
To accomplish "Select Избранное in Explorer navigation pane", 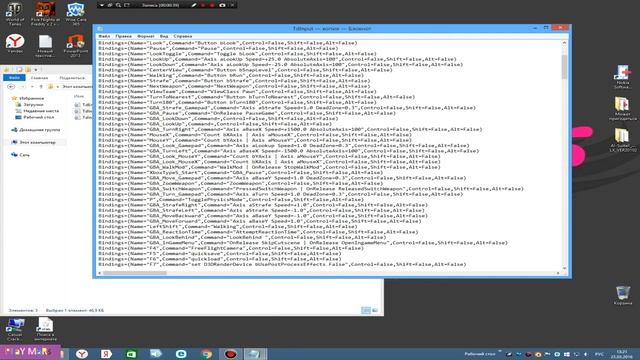I will pyautogui.click(x=28, y=98).
